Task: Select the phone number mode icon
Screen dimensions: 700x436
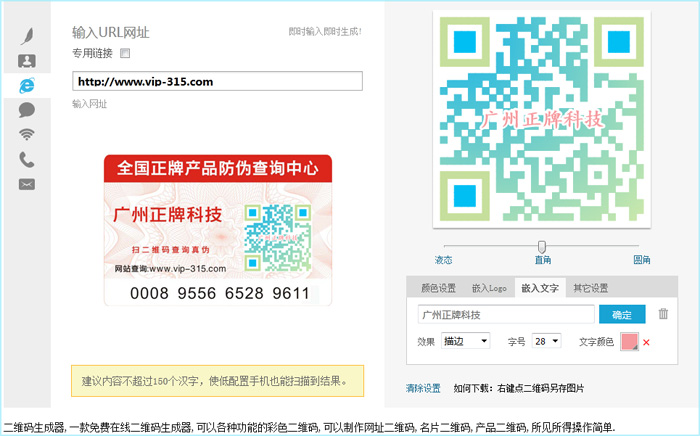Action: (x=27, y=159)
